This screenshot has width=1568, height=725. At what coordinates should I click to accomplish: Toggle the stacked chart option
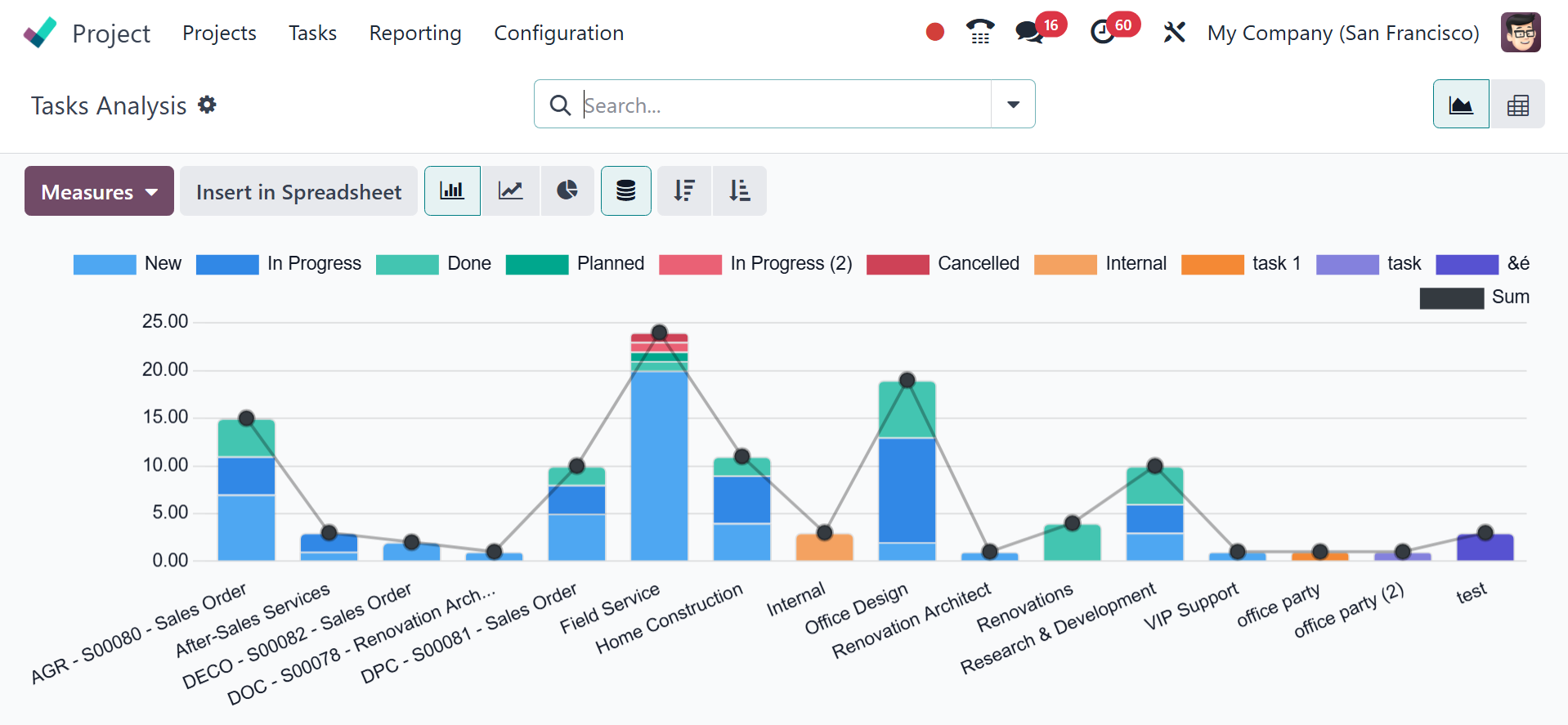coord(626,191)
